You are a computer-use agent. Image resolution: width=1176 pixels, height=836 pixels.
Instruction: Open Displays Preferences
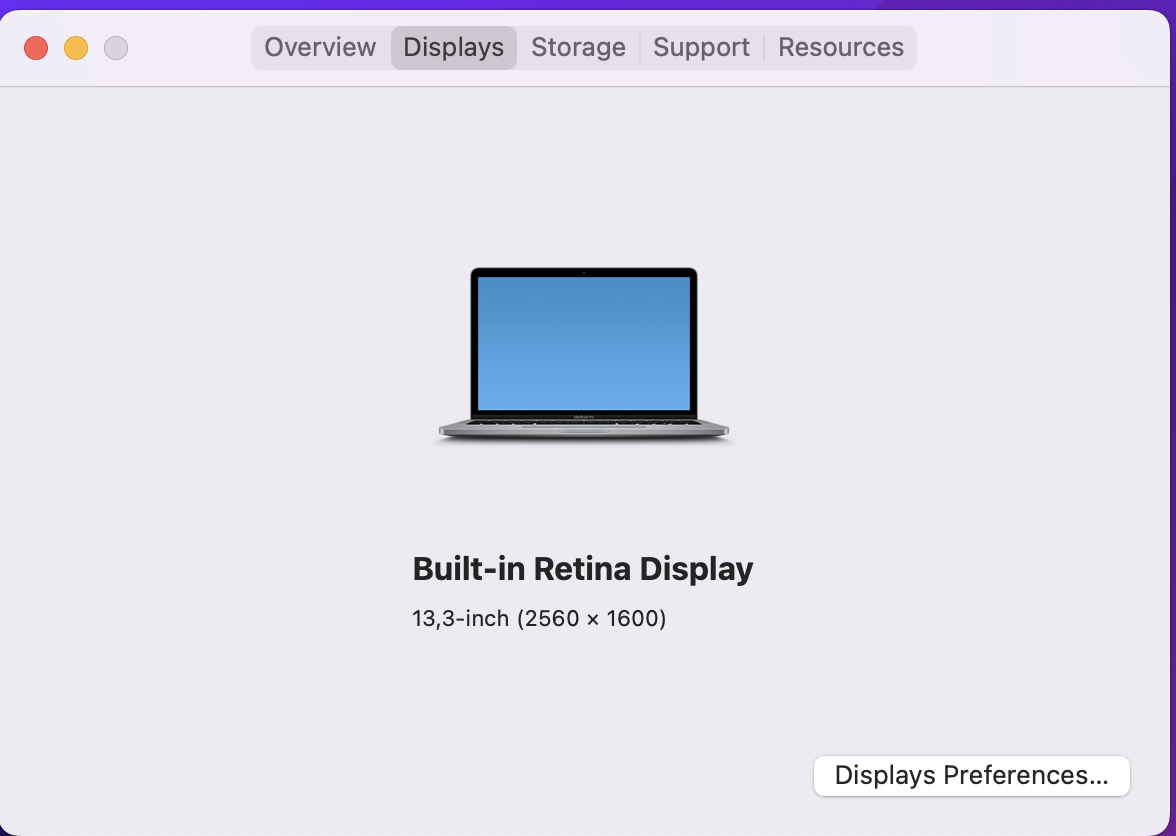(x=970, y=775)
